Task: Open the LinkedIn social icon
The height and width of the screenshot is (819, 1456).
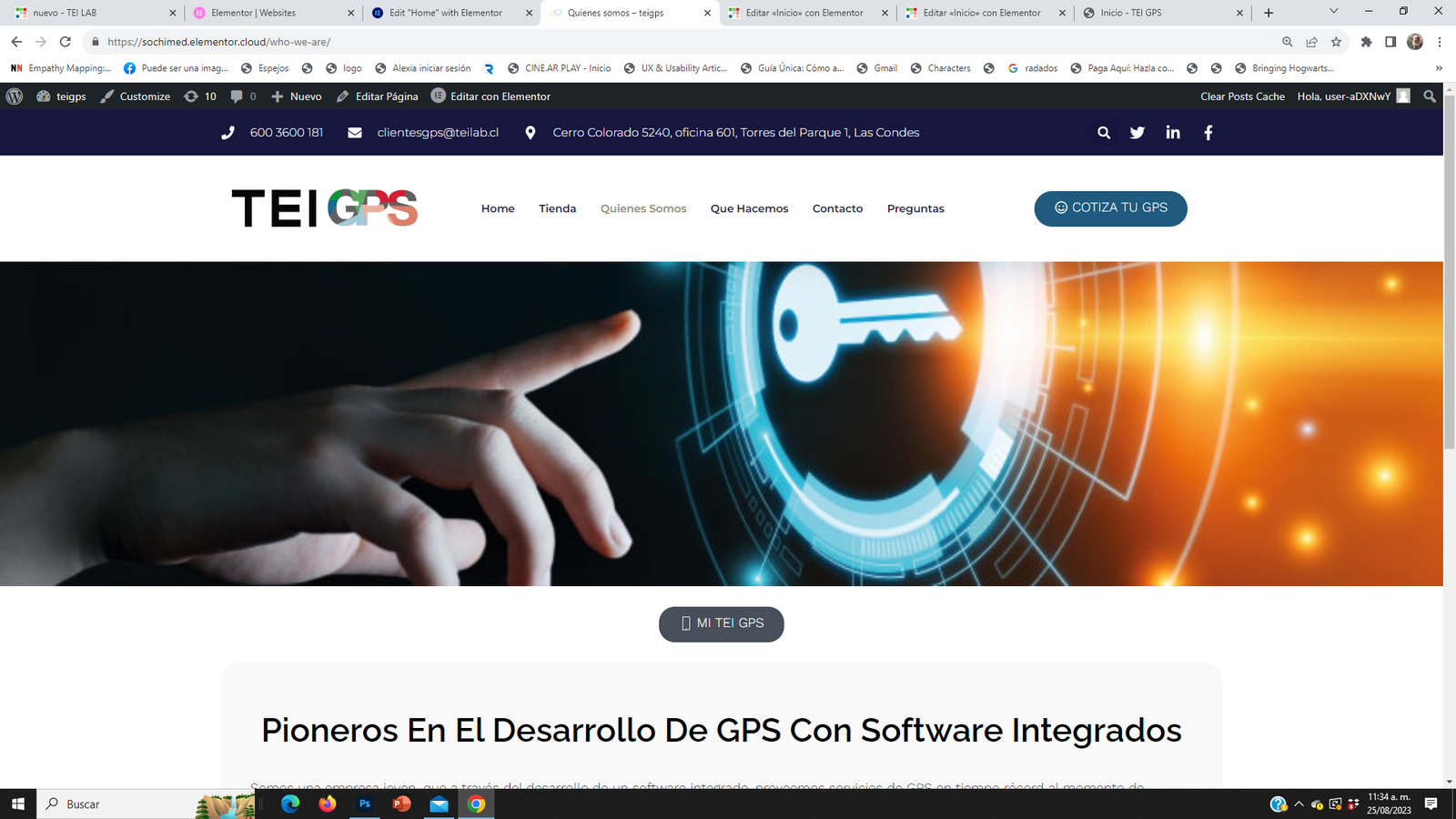Action: [x=1173, y=133]
